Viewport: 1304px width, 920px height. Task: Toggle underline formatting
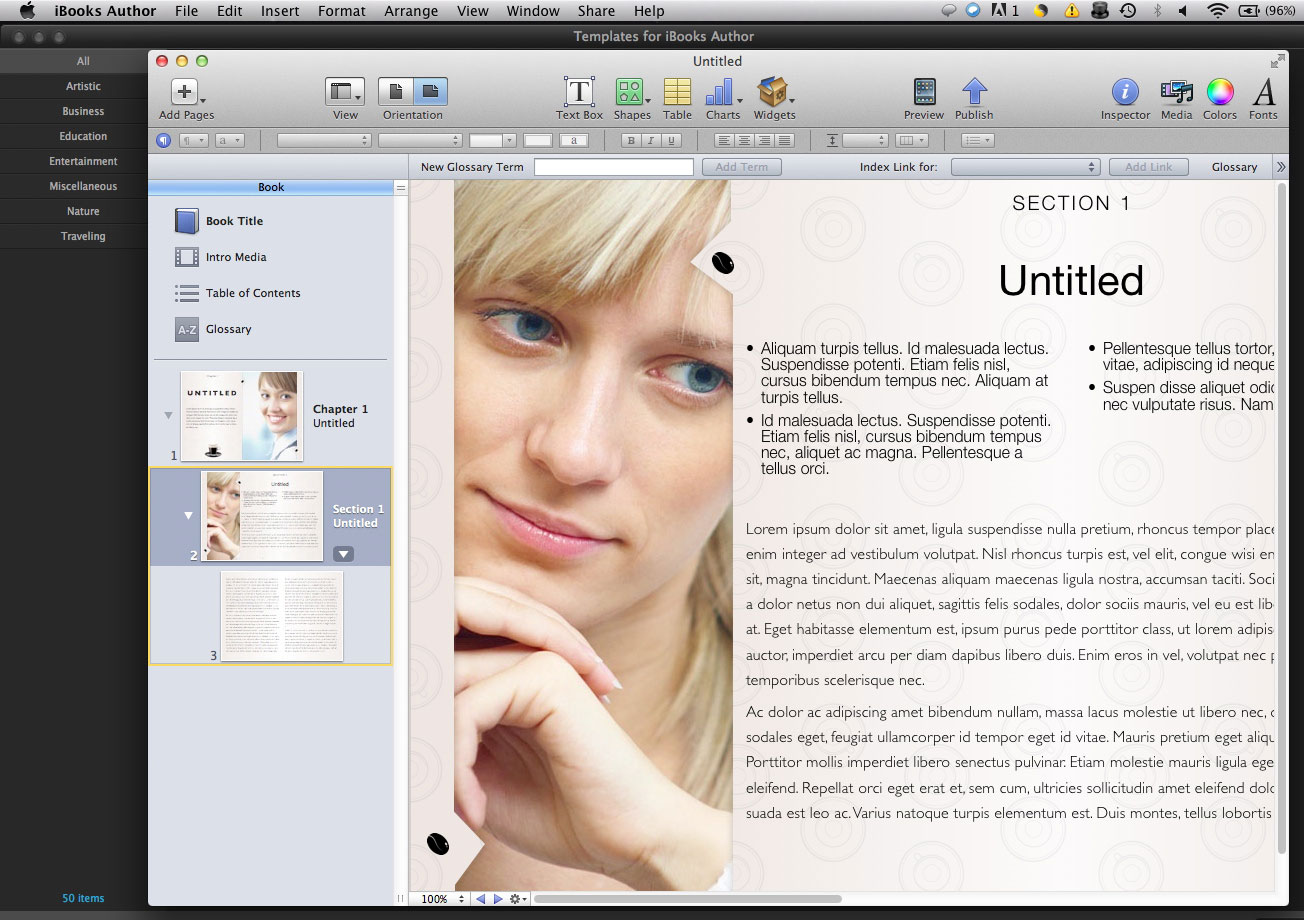(x=672, y=141)
